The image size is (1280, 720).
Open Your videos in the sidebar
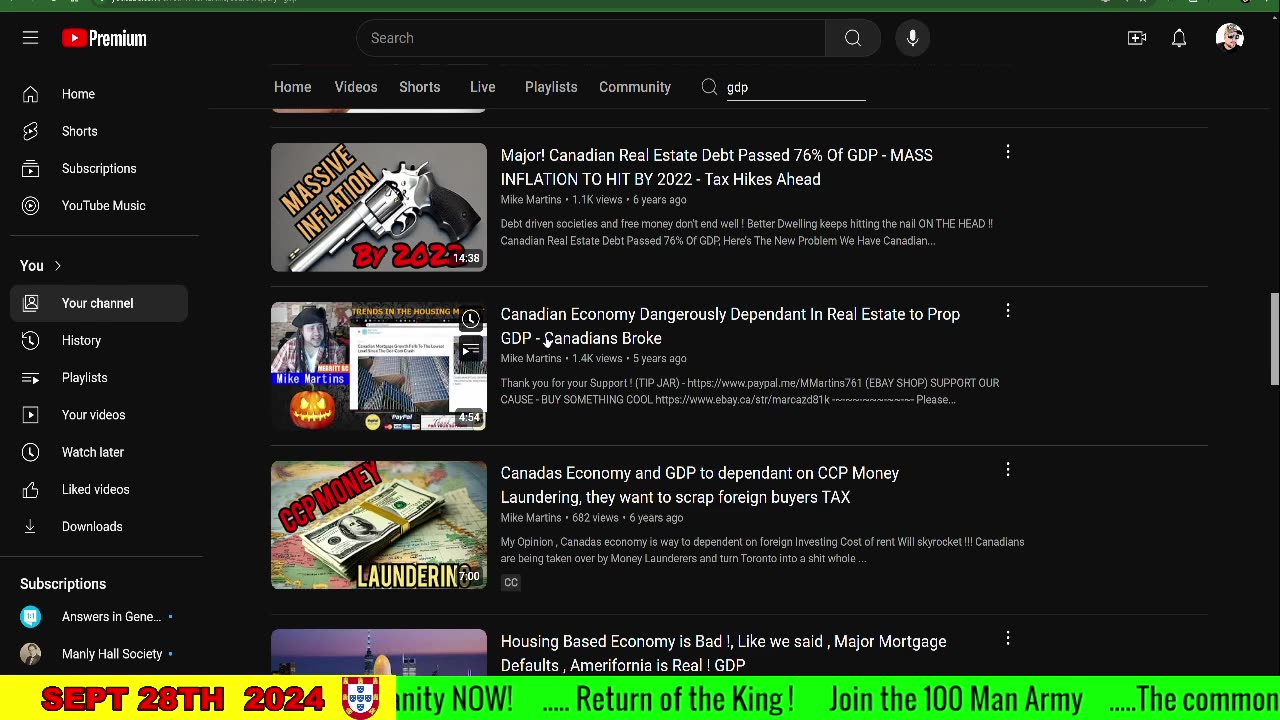click(x=98, y=414)
